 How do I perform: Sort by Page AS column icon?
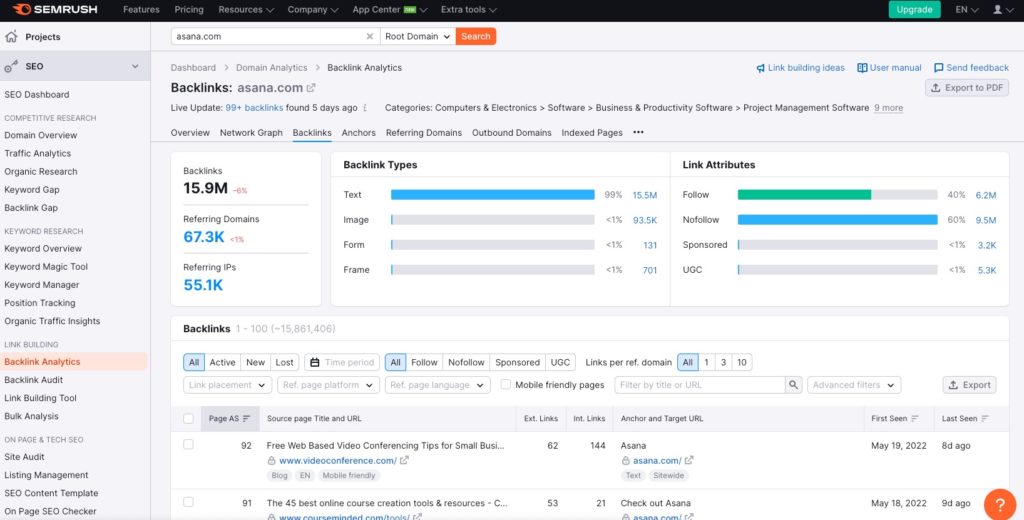click(246, 419)
